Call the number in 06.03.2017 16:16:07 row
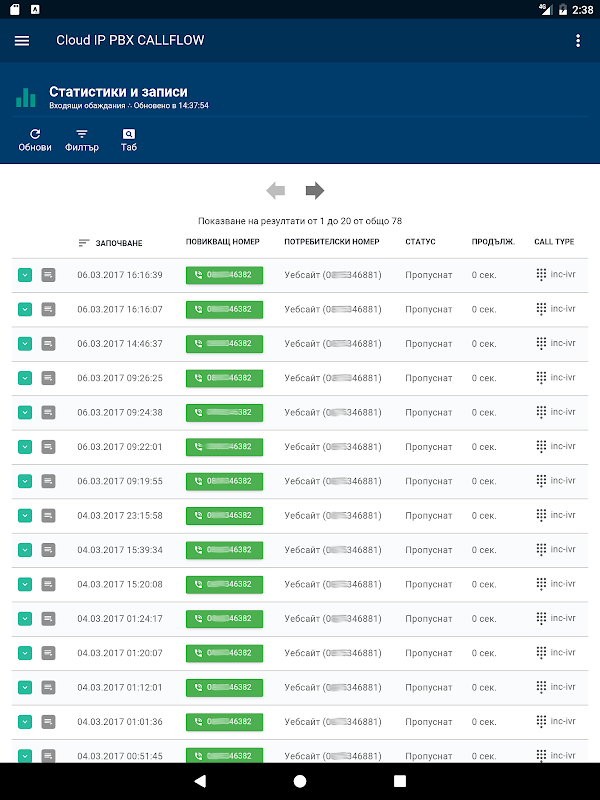Image resolution: width=600 pixels, height=800 pixels. [x=224, y=309]
